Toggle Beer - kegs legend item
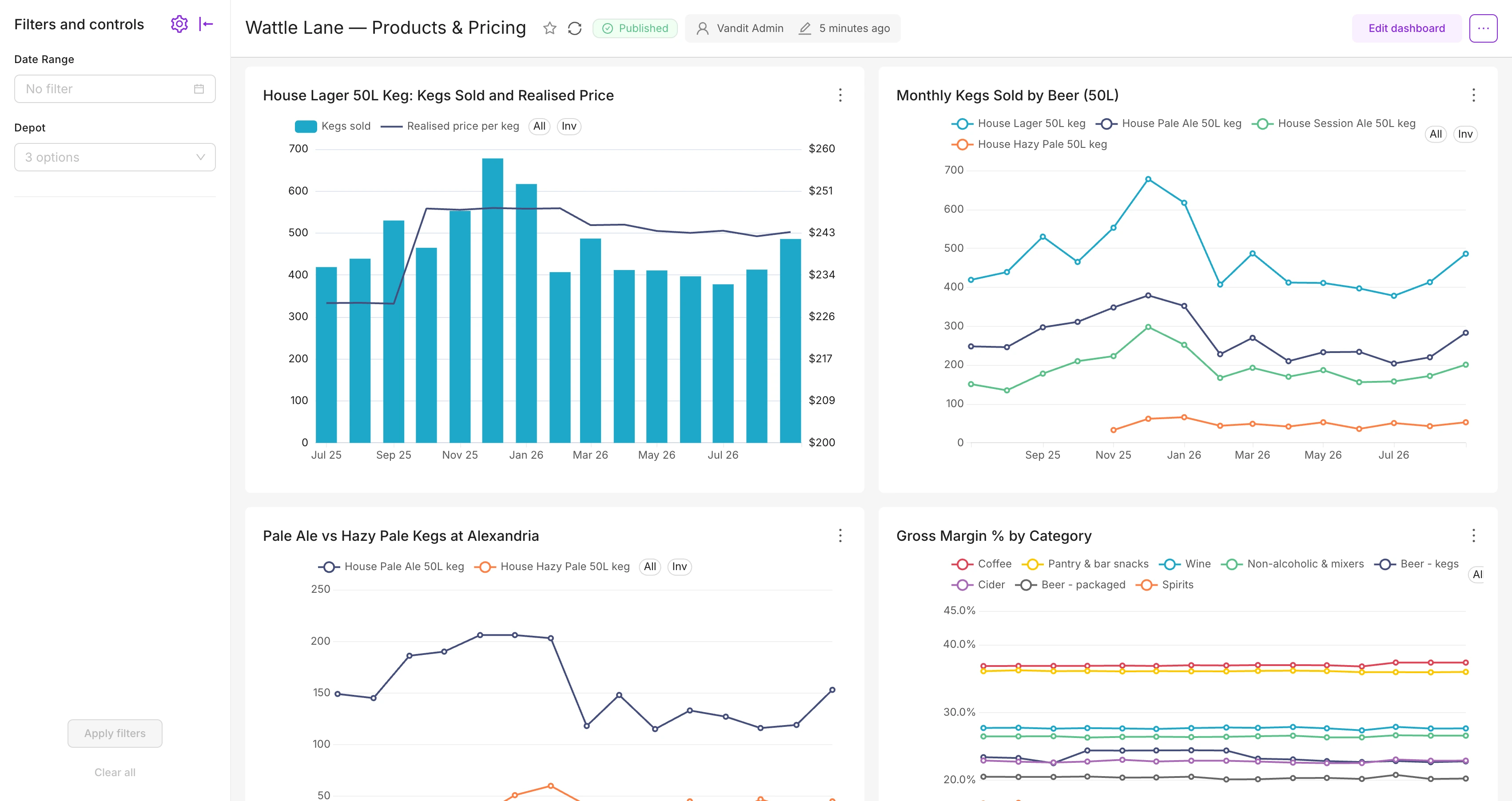This screenshot has height=801, width=1512. coord(1417,564)
